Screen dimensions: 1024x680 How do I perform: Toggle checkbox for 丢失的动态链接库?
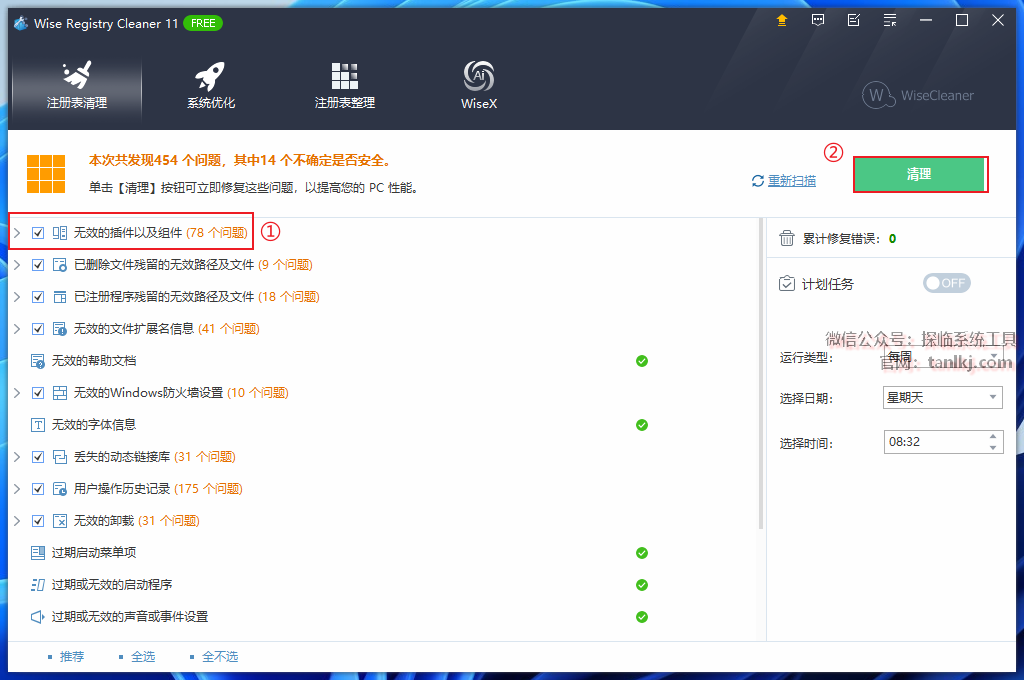(x=38, y=457)
